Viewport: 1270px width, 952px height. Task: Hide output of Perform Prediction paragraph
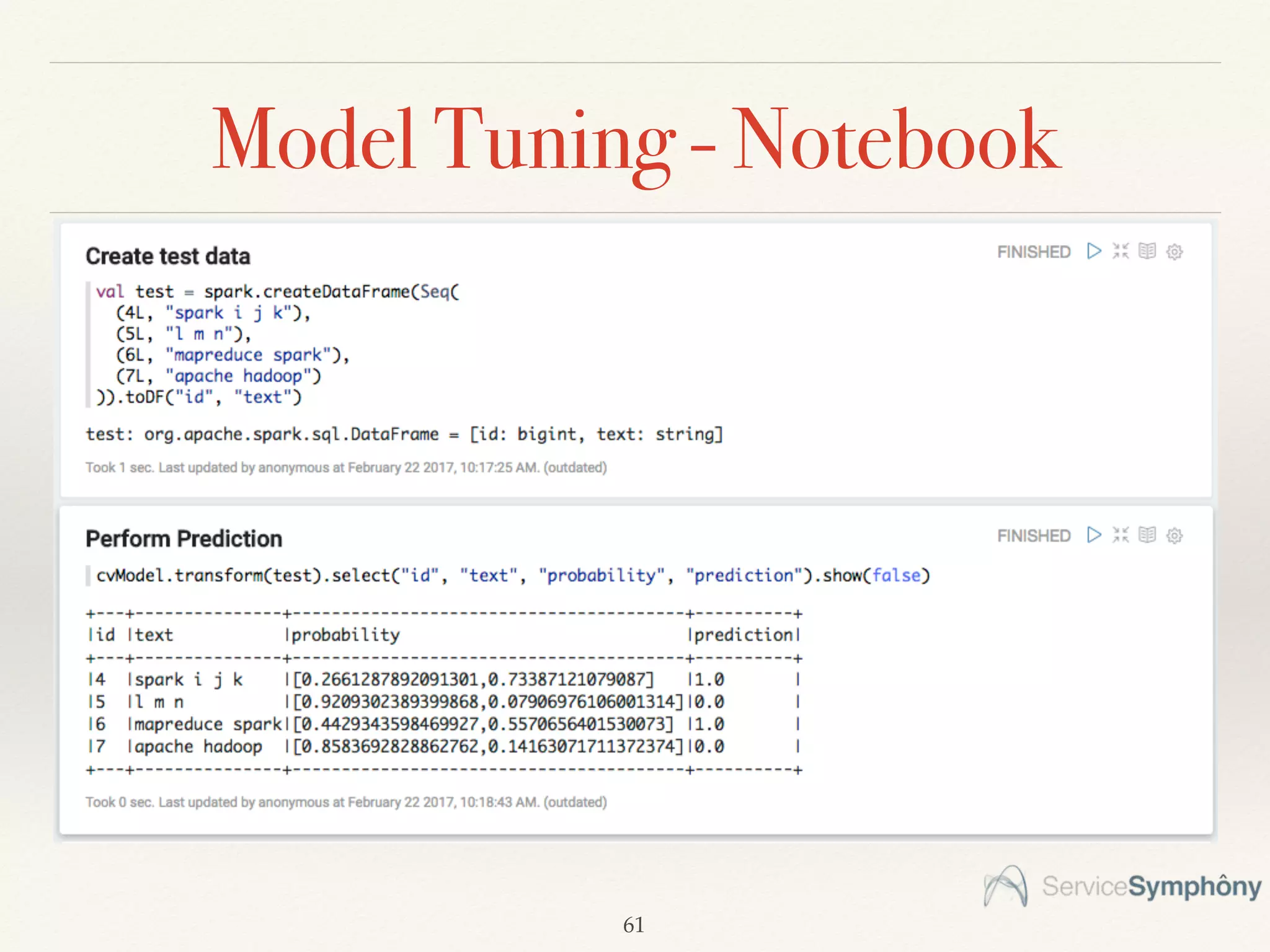tap(1147, 535)
